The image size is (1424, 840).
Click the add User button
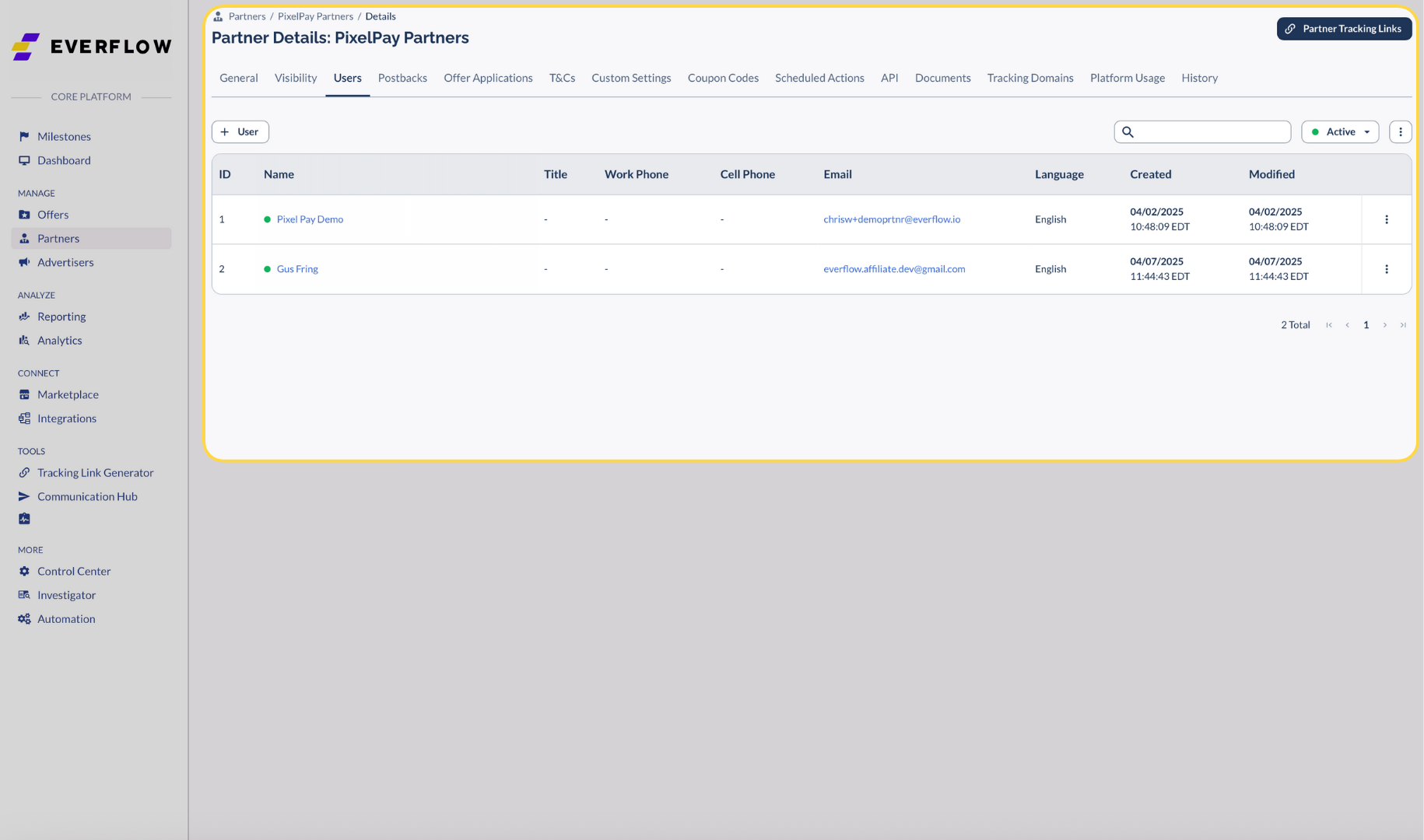click(x=240, y=132)
